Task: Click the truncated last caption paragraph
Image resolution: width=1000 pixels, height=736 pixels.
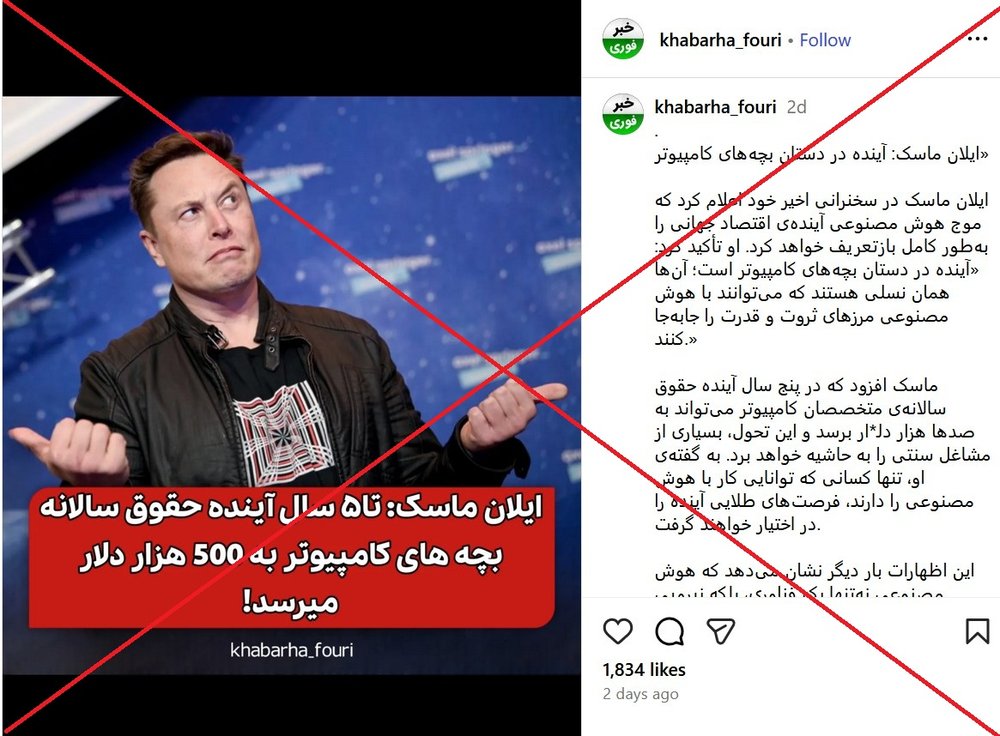Action: [821, 579]
